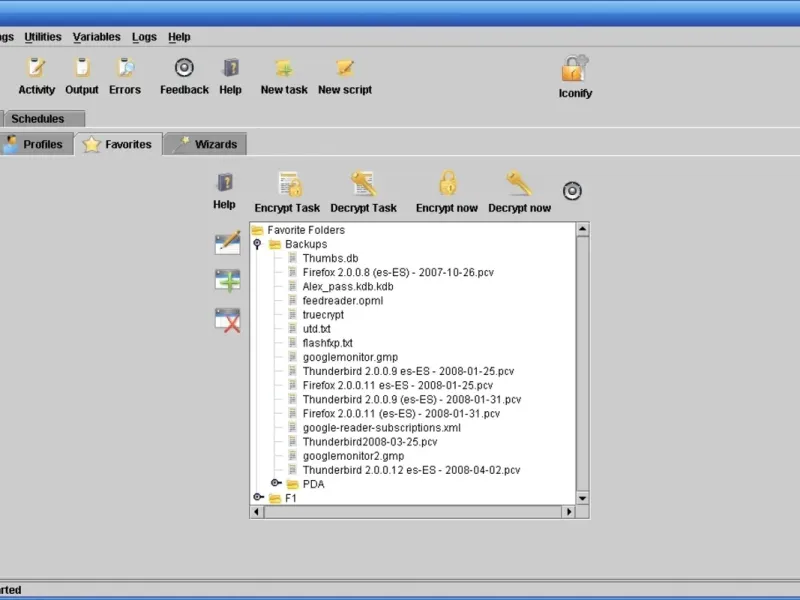
Task: Select utd.txt file
Action: click(316, 329)
